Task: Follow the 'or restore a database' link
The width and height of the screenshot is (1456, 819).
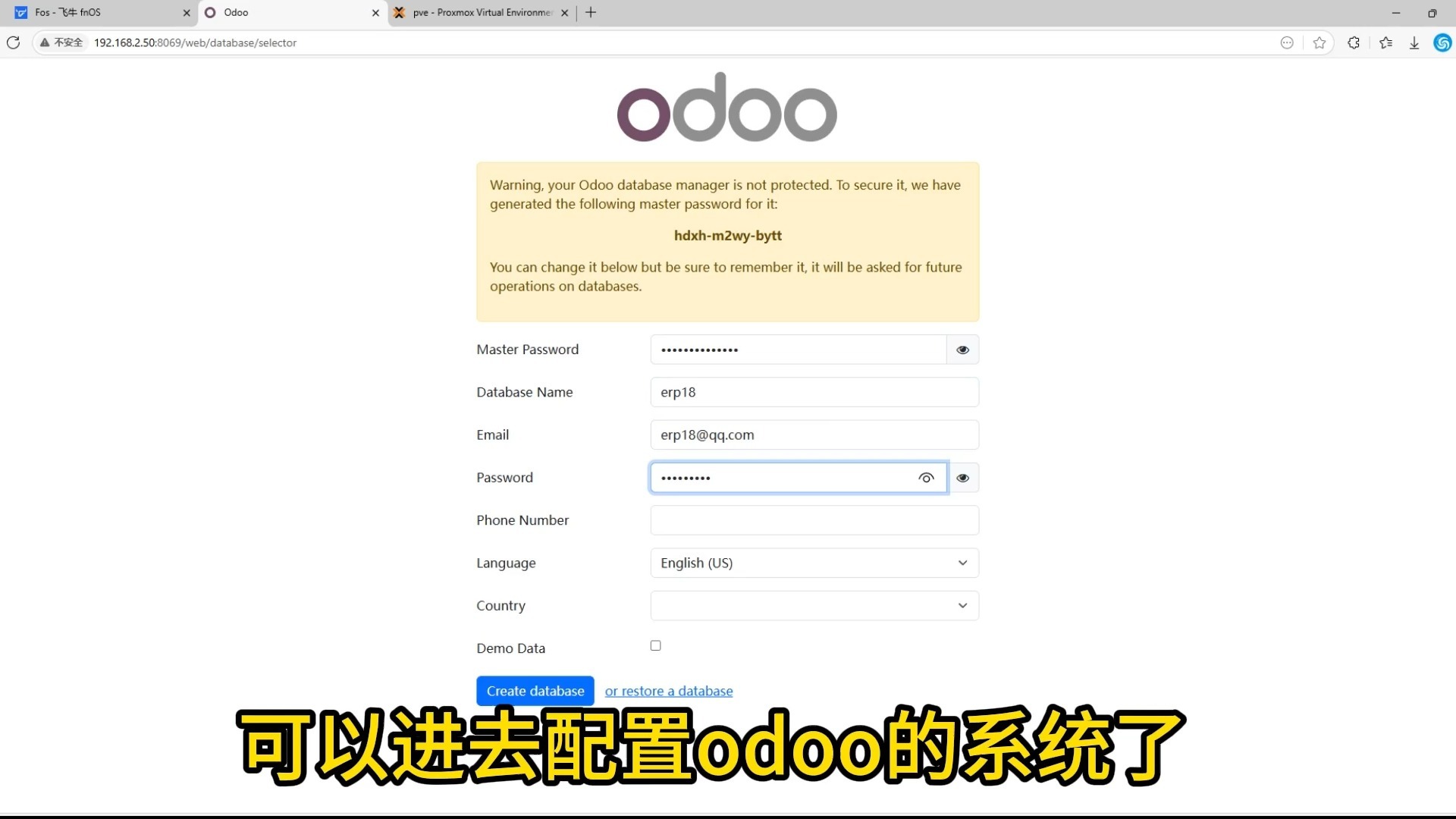Action: (669, 691)
